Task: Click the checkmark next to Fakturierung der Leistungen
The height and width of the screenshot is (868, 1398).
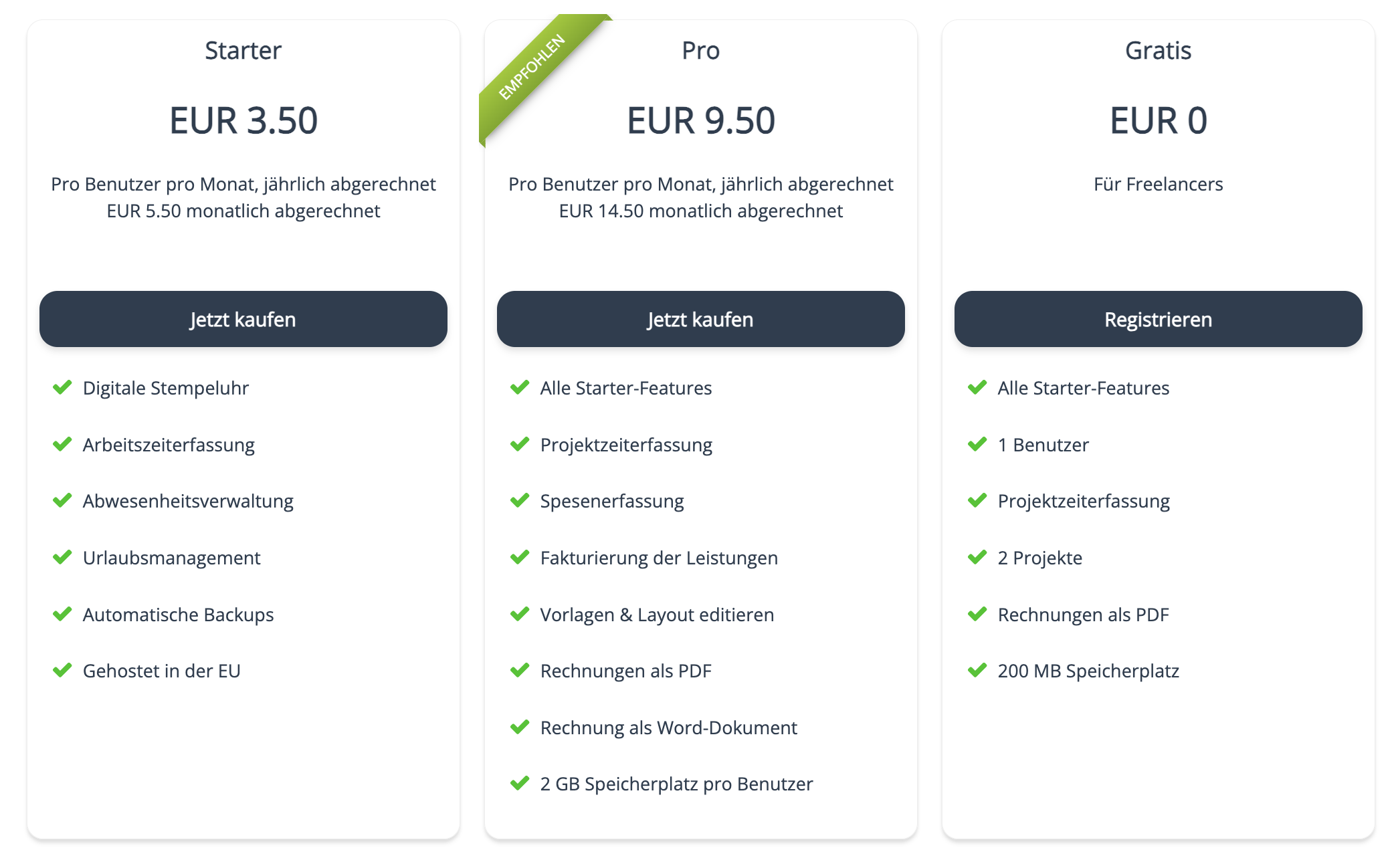Action: pyautogui.click(x=520, y=557)
